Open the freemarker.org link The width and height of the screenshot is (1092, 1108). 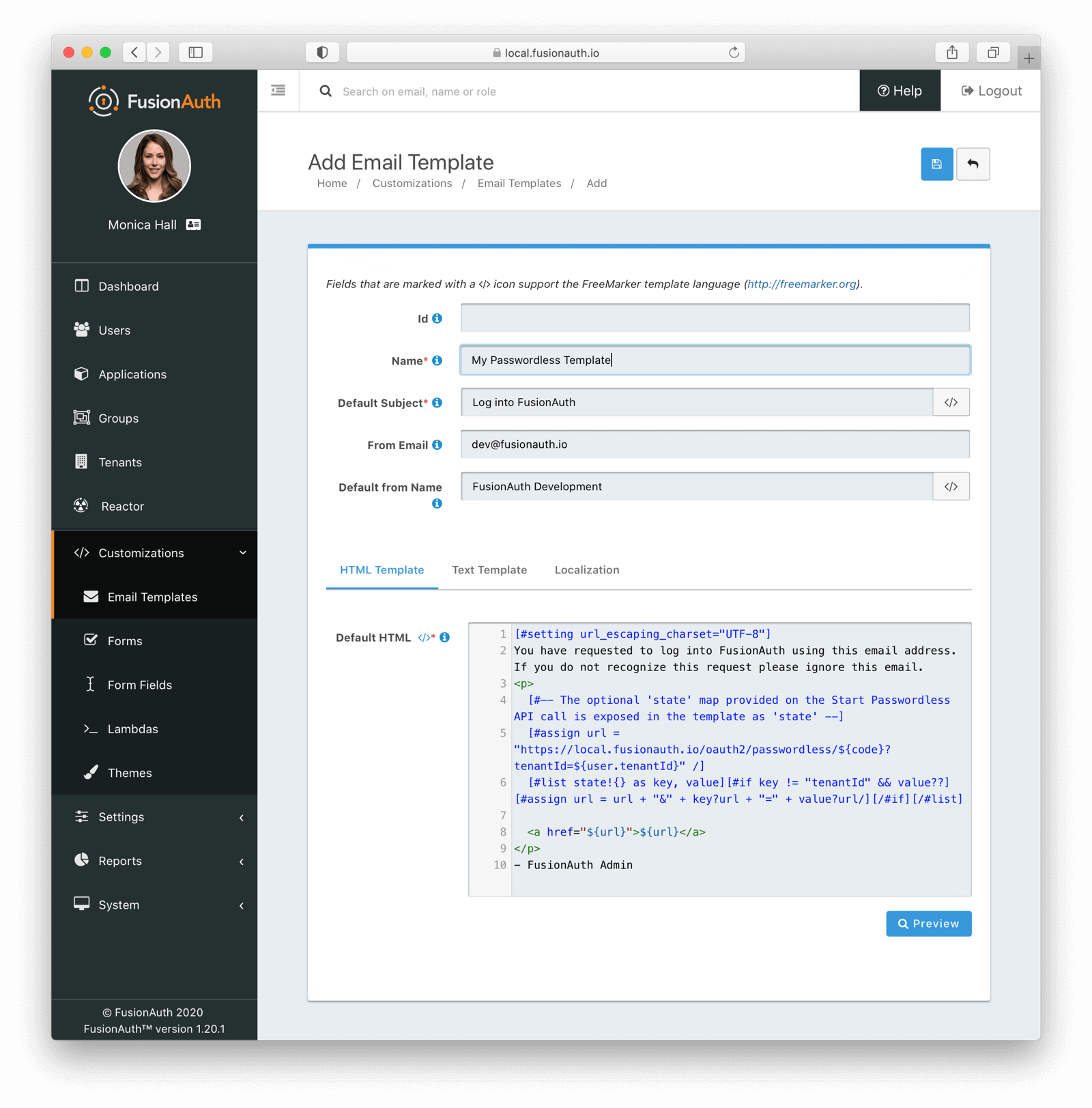[801, 284]
